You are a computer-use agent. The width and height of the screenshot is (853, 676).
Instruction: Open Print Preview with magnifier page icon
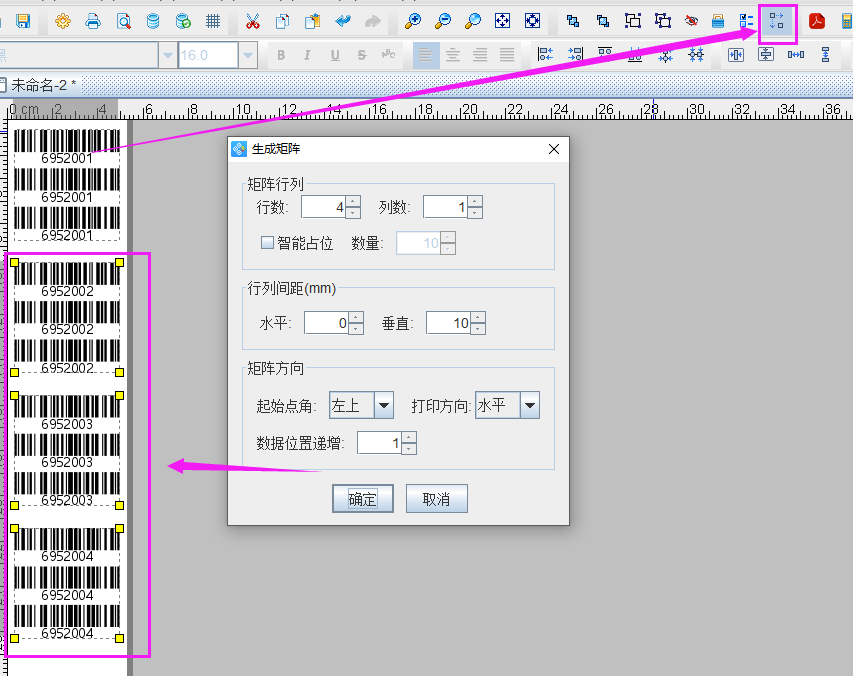coord(123,21)
